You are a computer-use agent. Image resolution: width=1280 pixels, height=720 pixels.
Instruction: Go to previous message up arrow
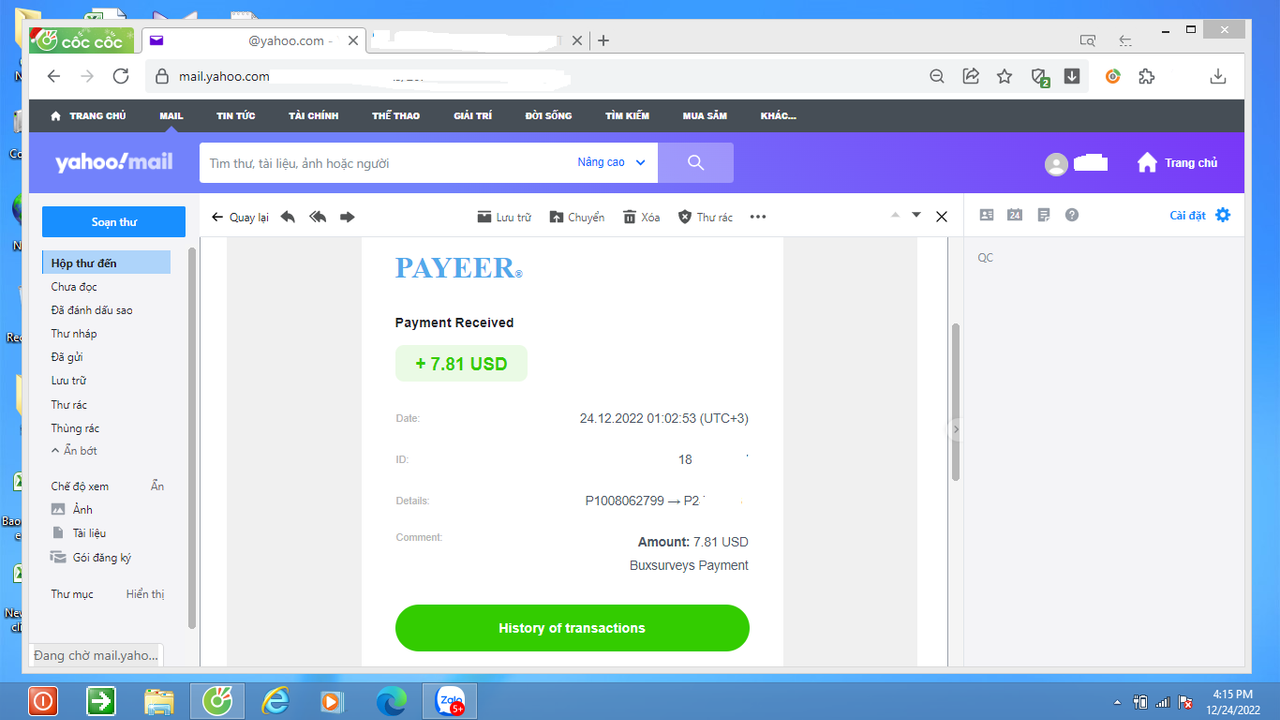point(895,215)
